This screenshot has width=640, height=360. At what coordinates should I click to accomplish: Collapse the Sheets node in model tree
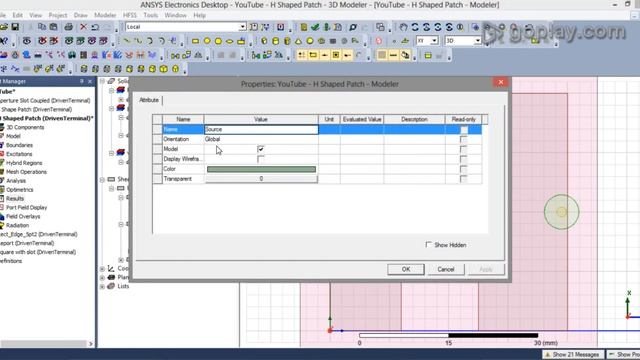(x=102, y=179)
